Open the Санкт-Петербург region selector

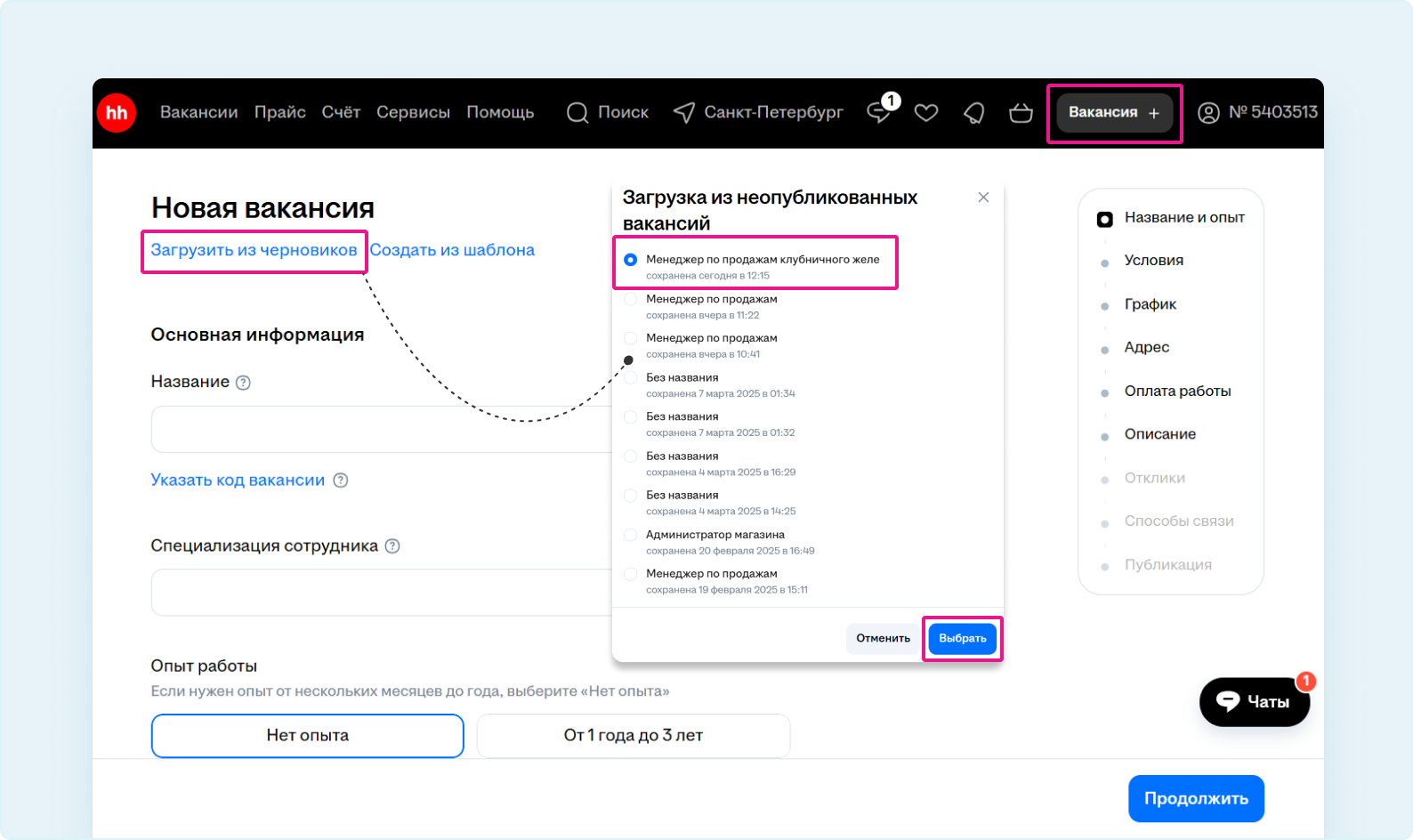758,113
